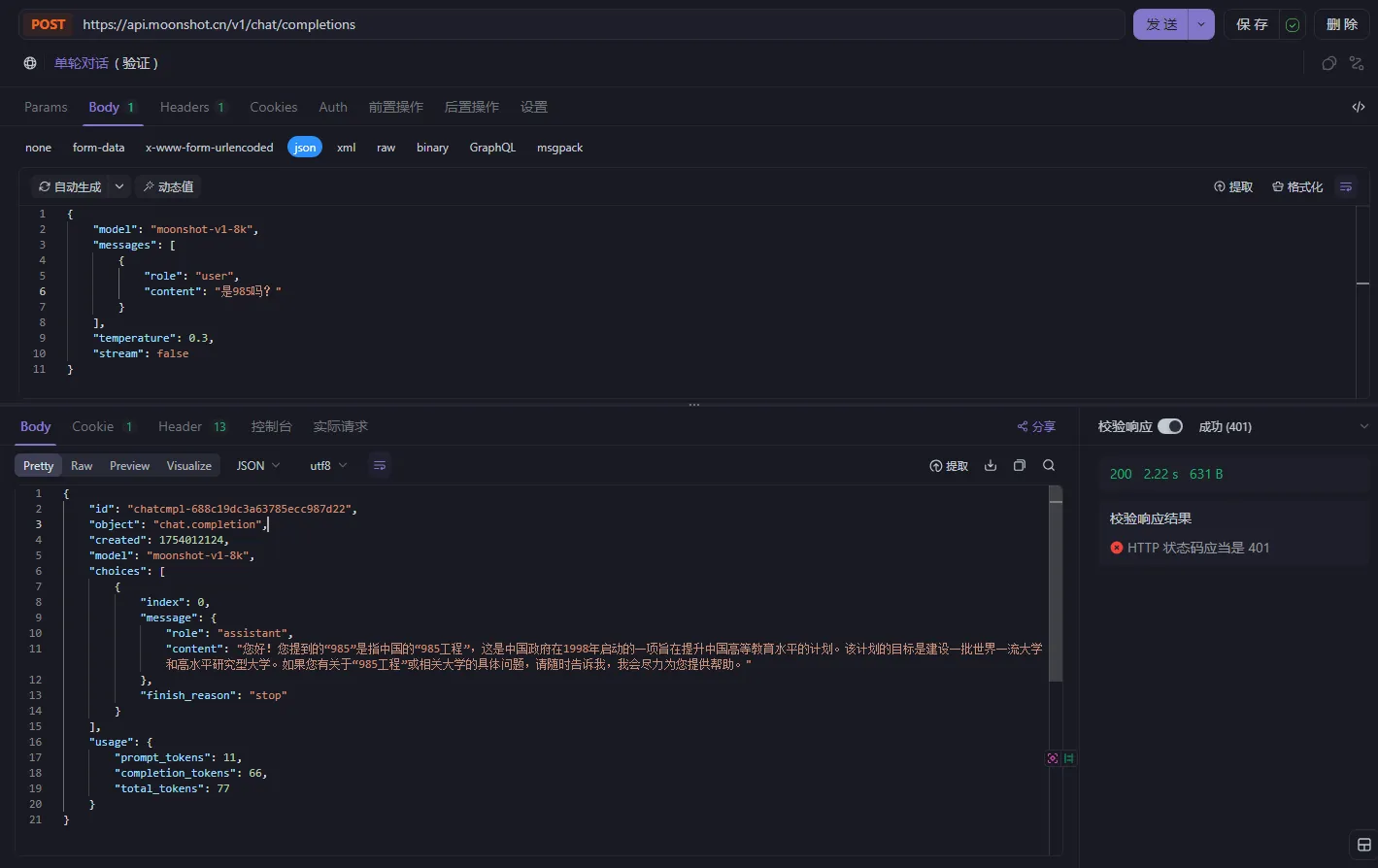This screenshot has height=868, width=1378.
Task: Open the POST method selector
Action: tap(49, 24)
